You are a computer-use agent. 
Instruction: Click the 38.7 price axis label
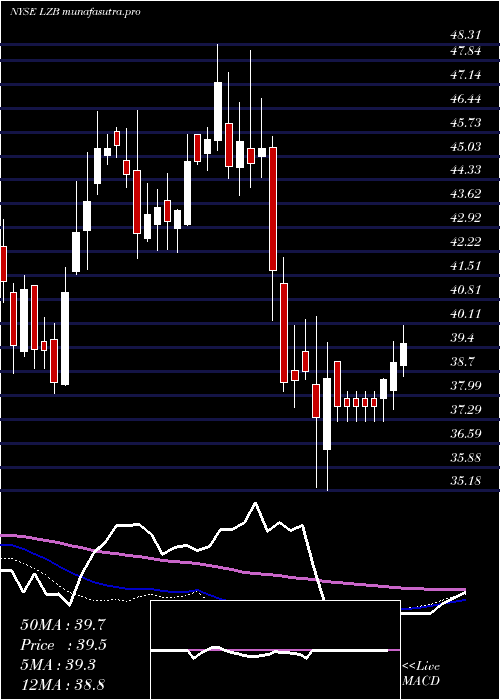[x=462, y=362]
